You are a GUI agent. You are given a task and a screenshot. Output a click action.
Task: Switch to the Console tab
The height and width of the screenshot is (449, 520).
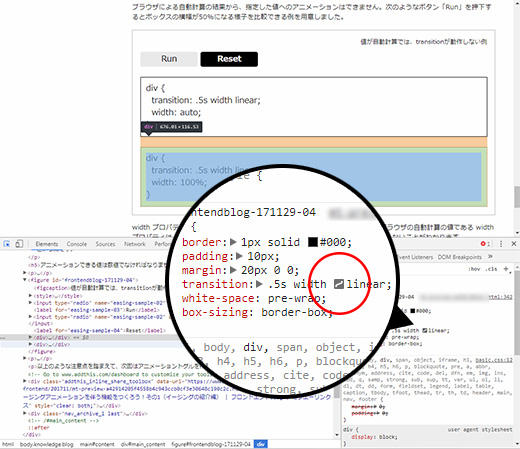(77, 244)
